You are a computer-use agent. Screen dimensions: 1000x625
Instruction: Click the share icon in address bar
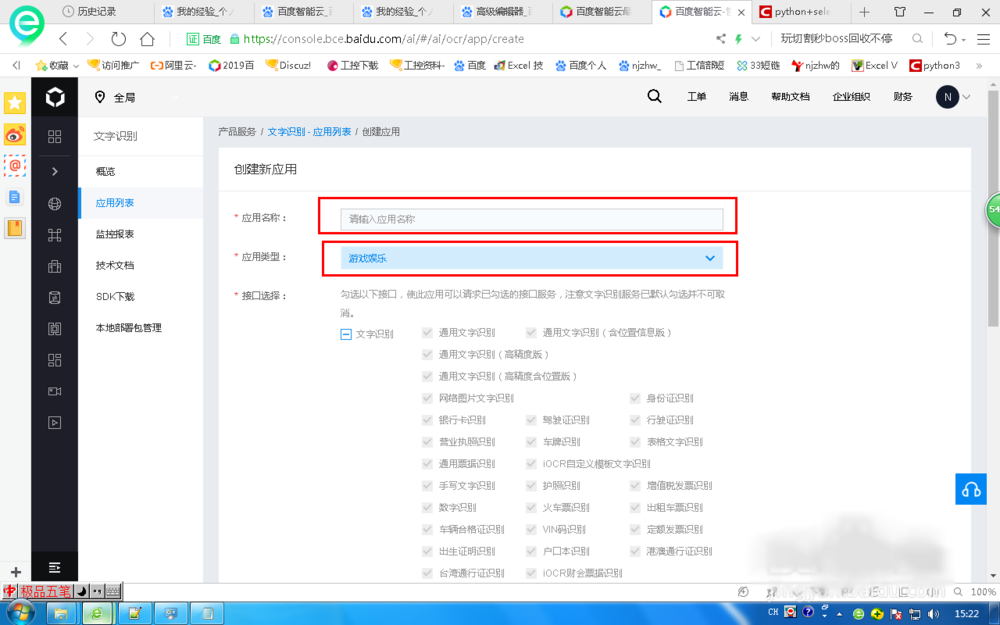[x=721, y=39]
